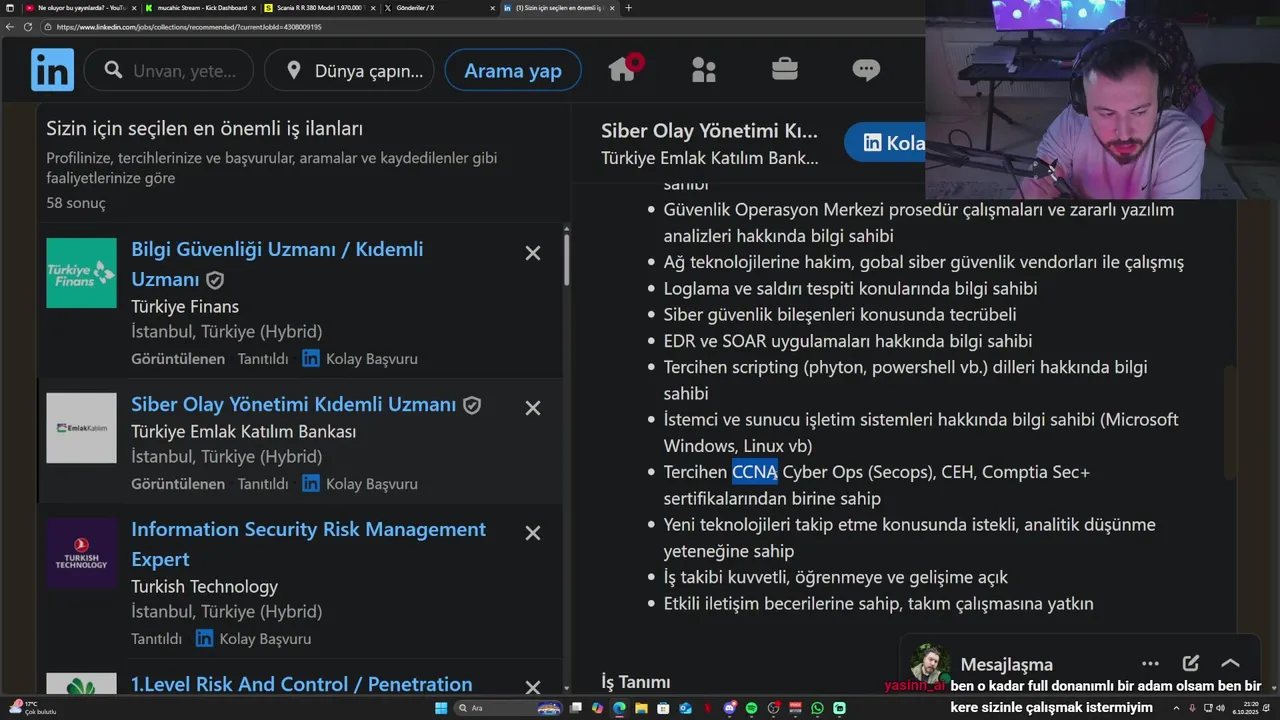Open the LinkedIn home logo
Image resolution: width=1280 pixels, height=720 pixels.
tap(52, 70)
